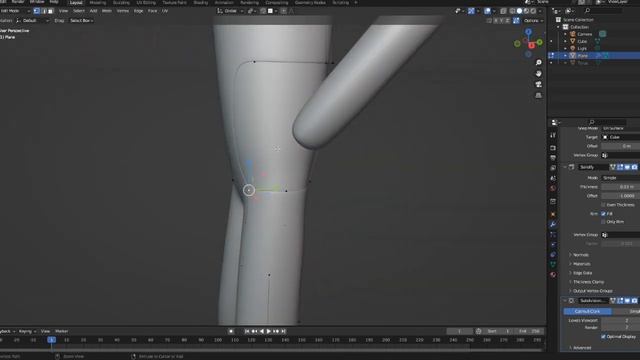
Task: Open the Physics properties tab icon
Action: (x=553, y=244)
